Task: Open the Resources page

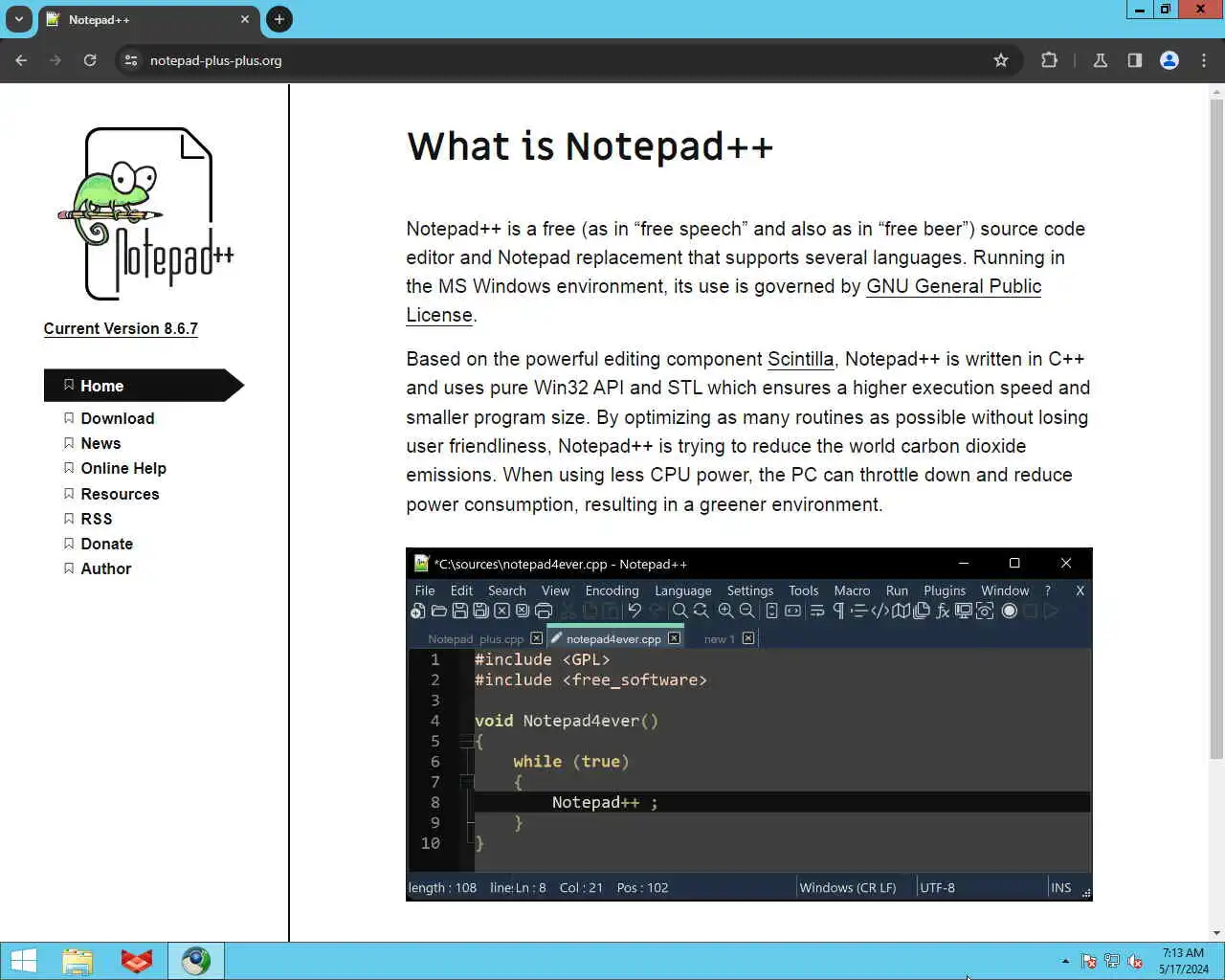Action: click(120, 494)
